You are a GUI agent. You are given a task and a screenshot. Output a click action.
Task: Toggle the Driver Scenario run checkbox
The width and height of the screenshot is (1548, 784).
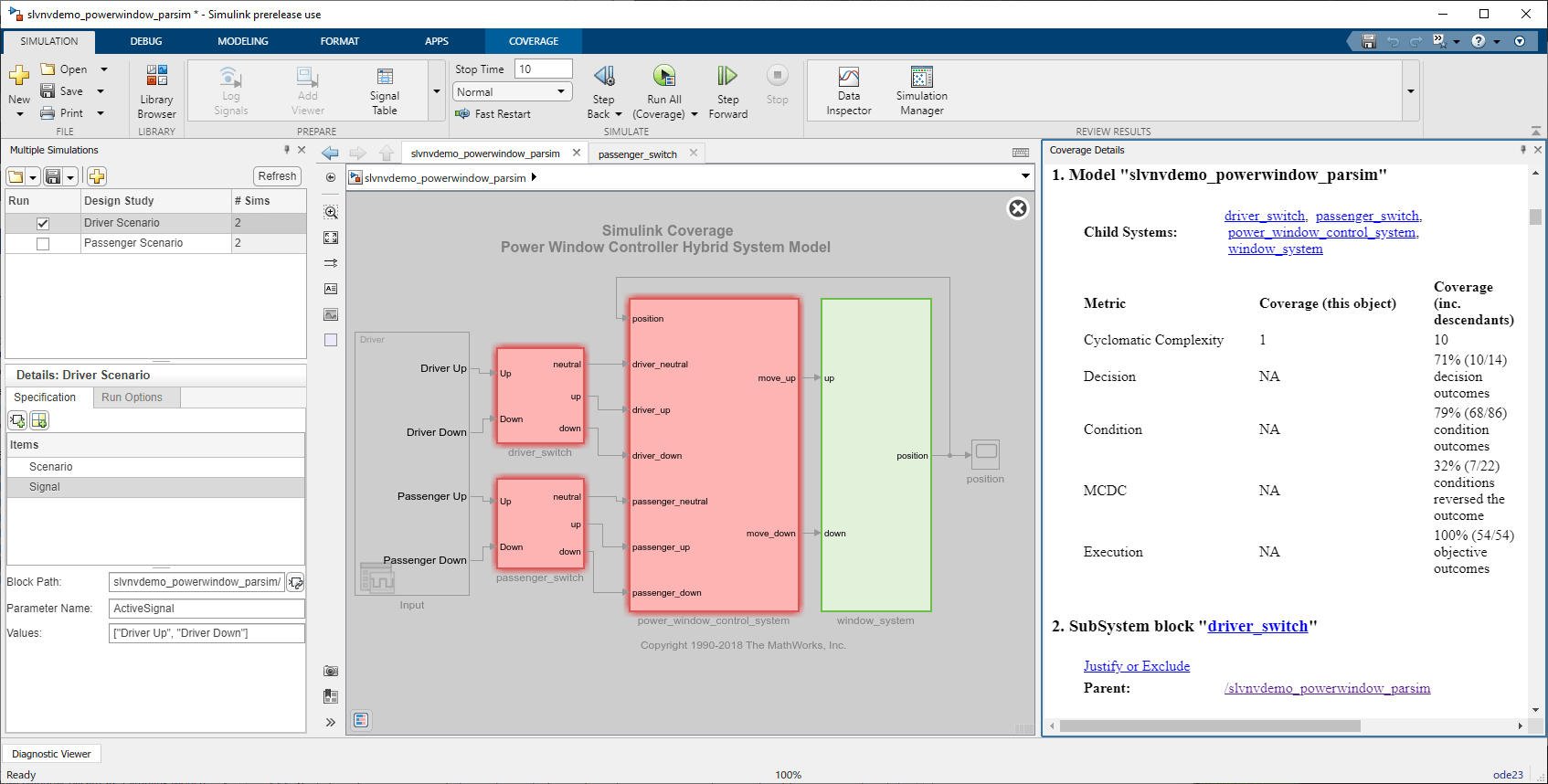(x=43, y=223)
